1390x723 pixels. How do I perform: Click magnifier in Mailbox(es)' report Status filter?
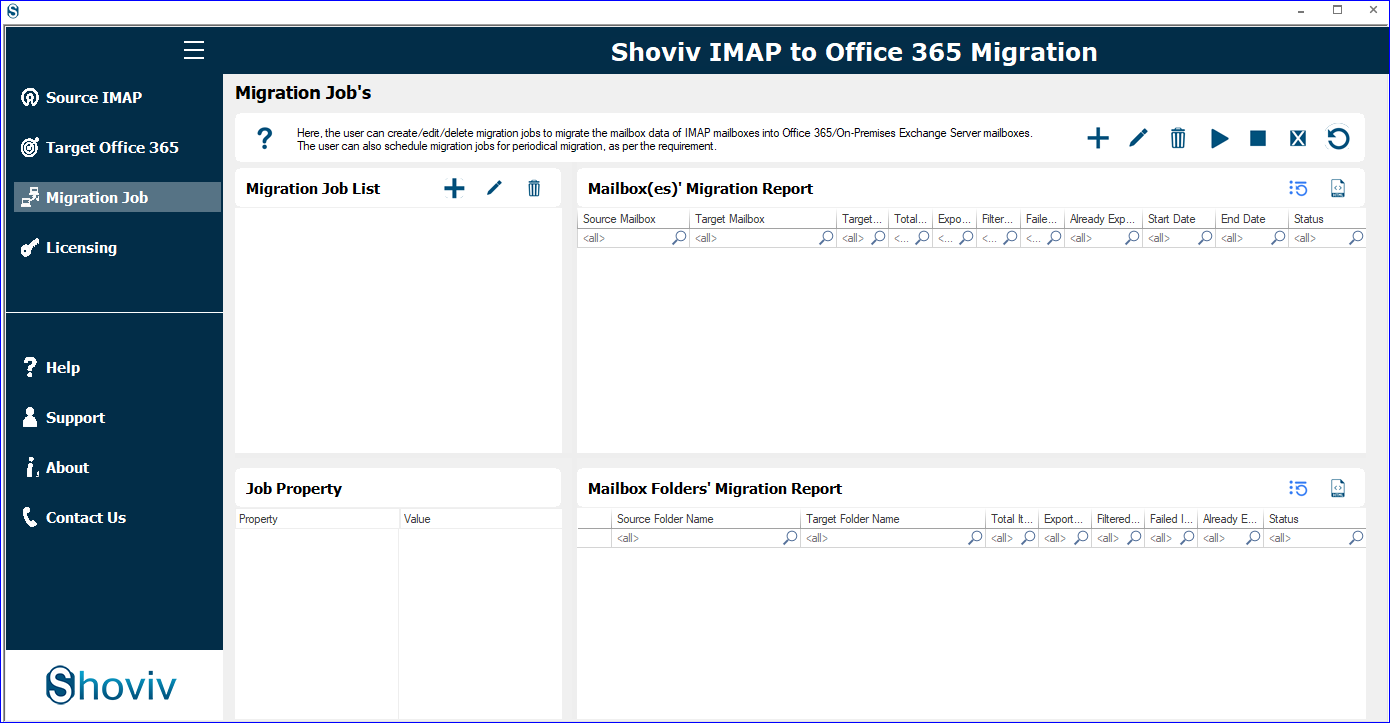(1357, 238)
